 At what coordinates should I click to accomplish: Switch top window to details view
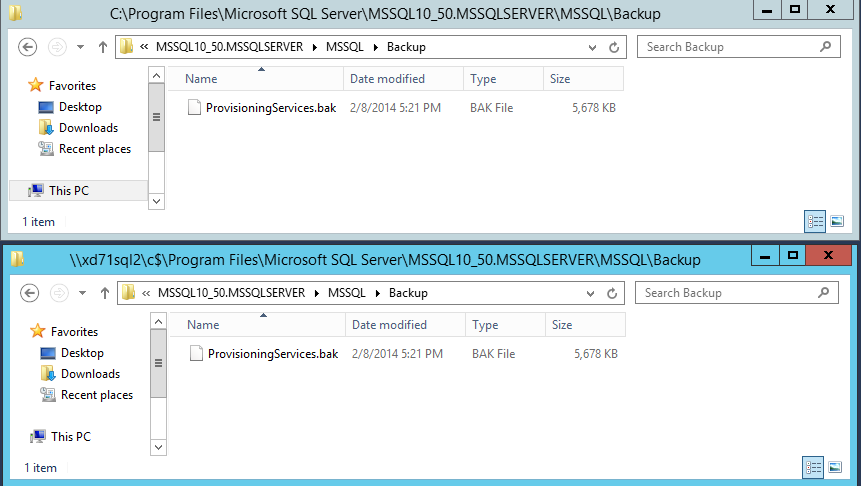coord(815,221)
